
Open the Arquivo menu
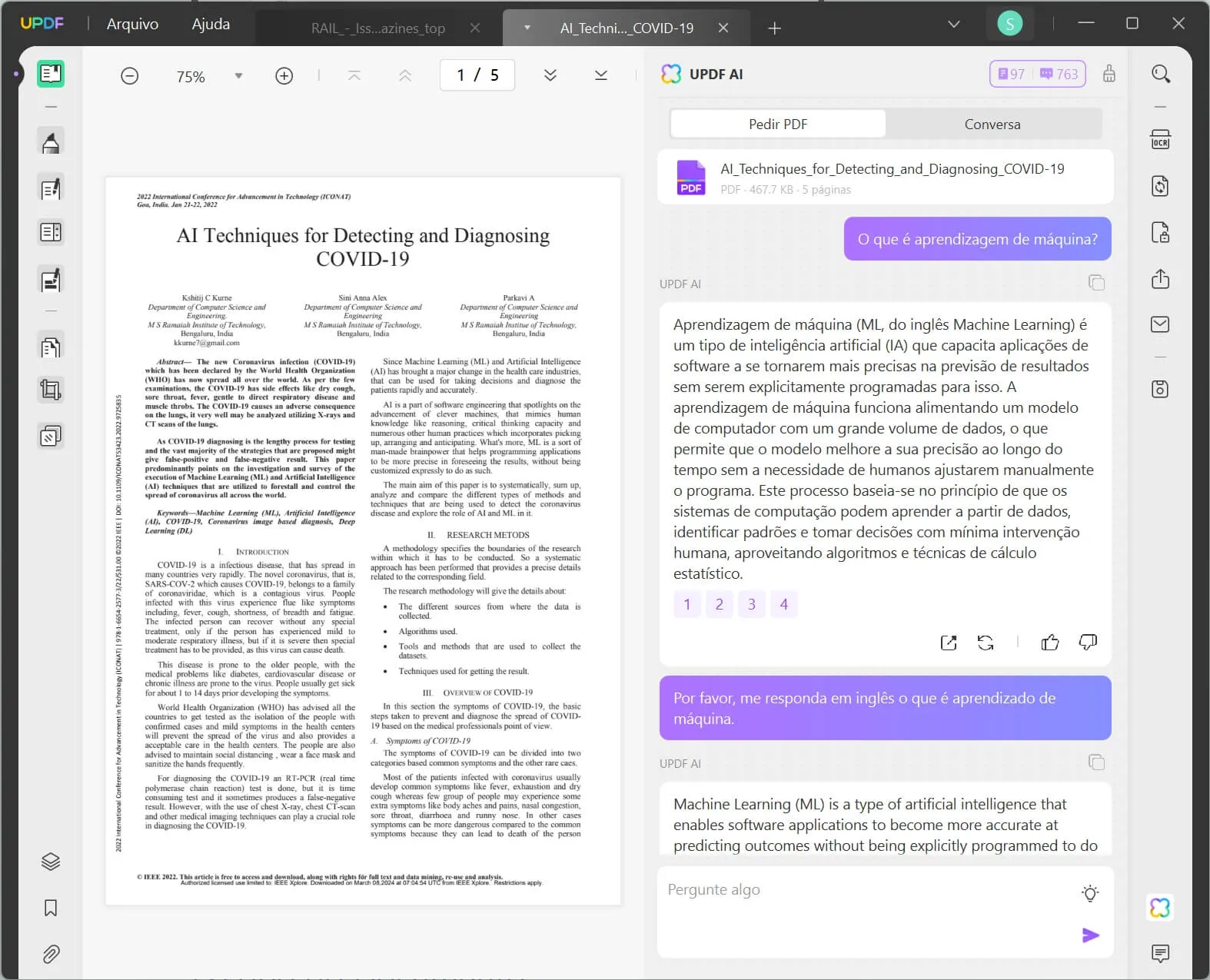click(x=132, y=24)
